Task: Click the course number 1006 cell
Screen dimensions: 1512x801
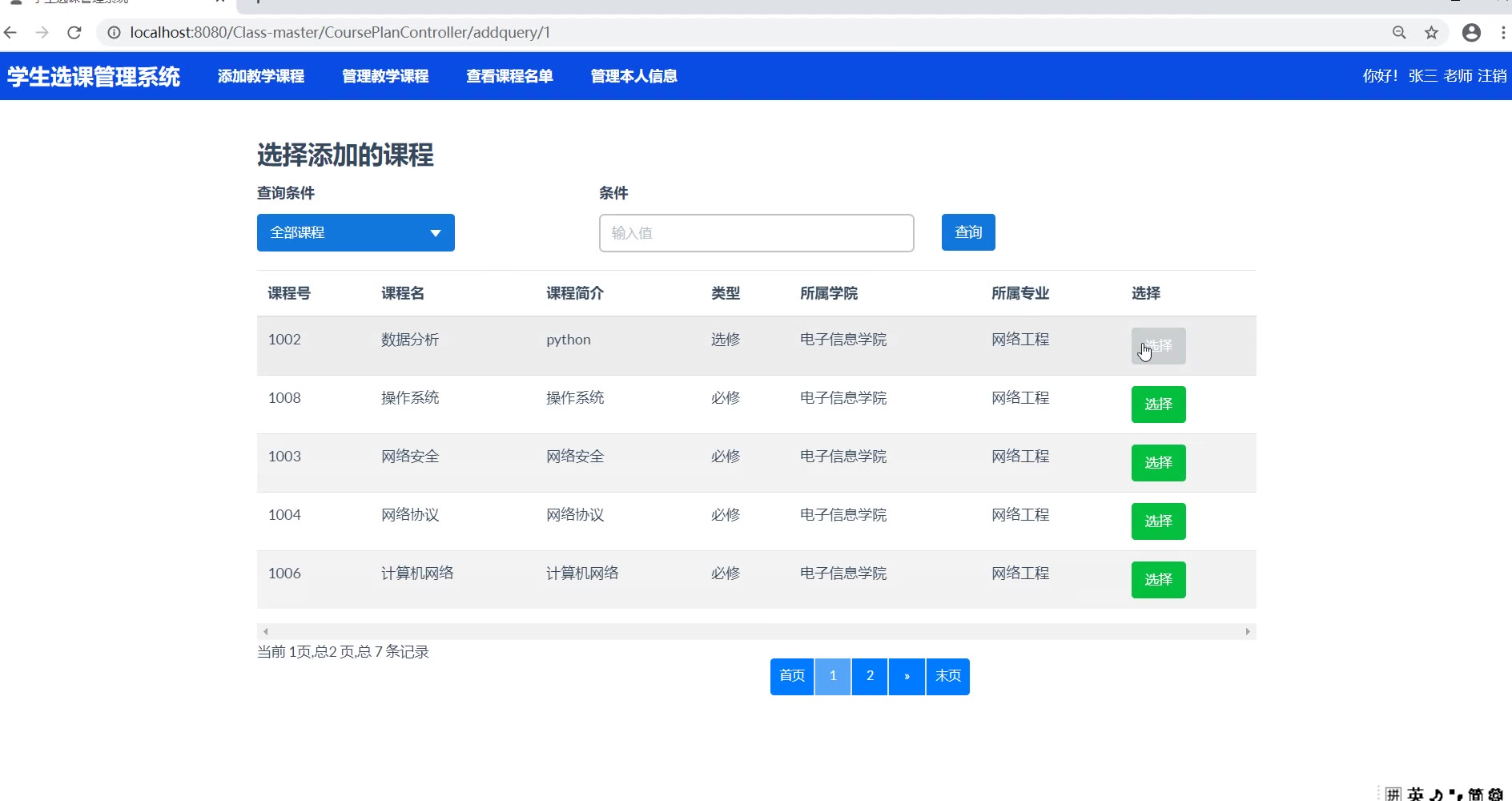Action: click(x=284, y=574)
